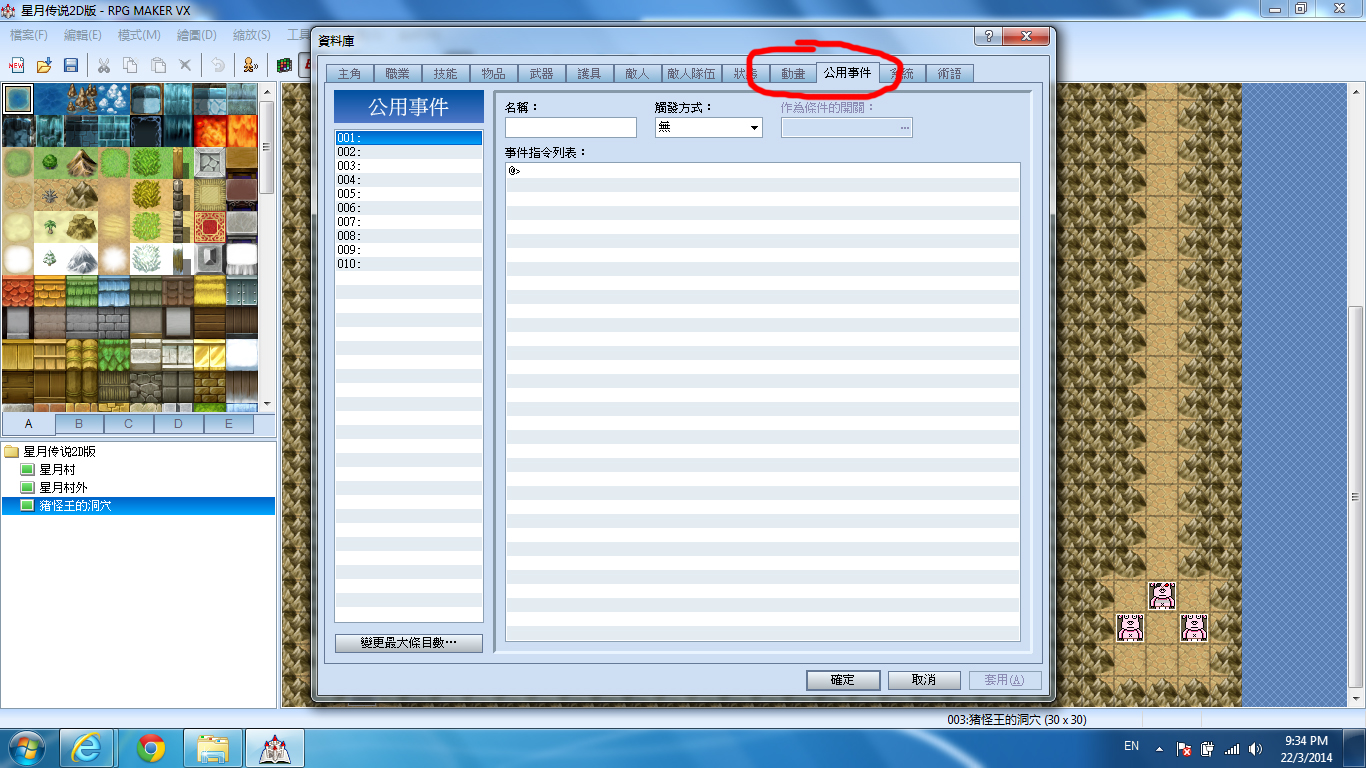Switch to the 武器 tab
Image resolution: width=1366 pixels, height=768 pixels.
(x=541, y=74)
